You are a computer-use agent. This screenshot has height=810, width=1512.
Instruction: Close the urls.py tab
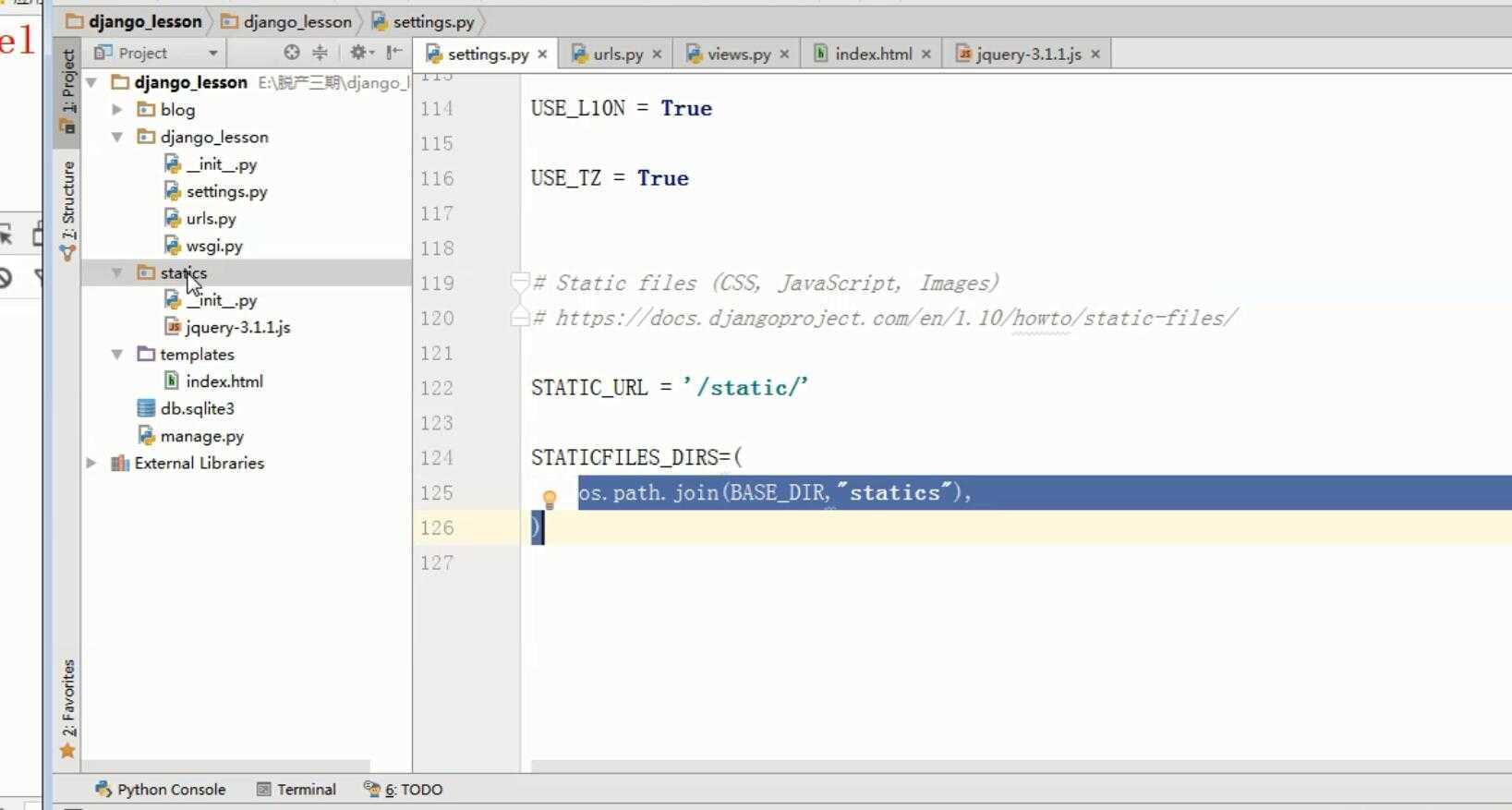(657, 54)
